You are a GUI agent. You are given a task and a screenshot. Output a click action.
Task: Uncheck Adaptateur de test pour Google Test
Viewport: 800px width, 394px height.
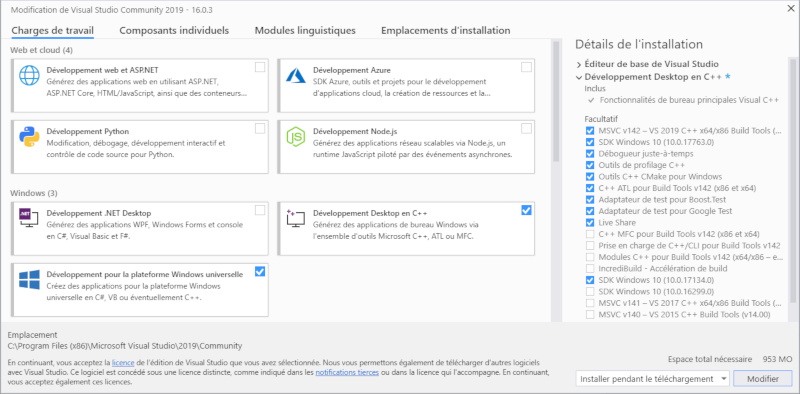pyautogui.click(x=590, y=211)
